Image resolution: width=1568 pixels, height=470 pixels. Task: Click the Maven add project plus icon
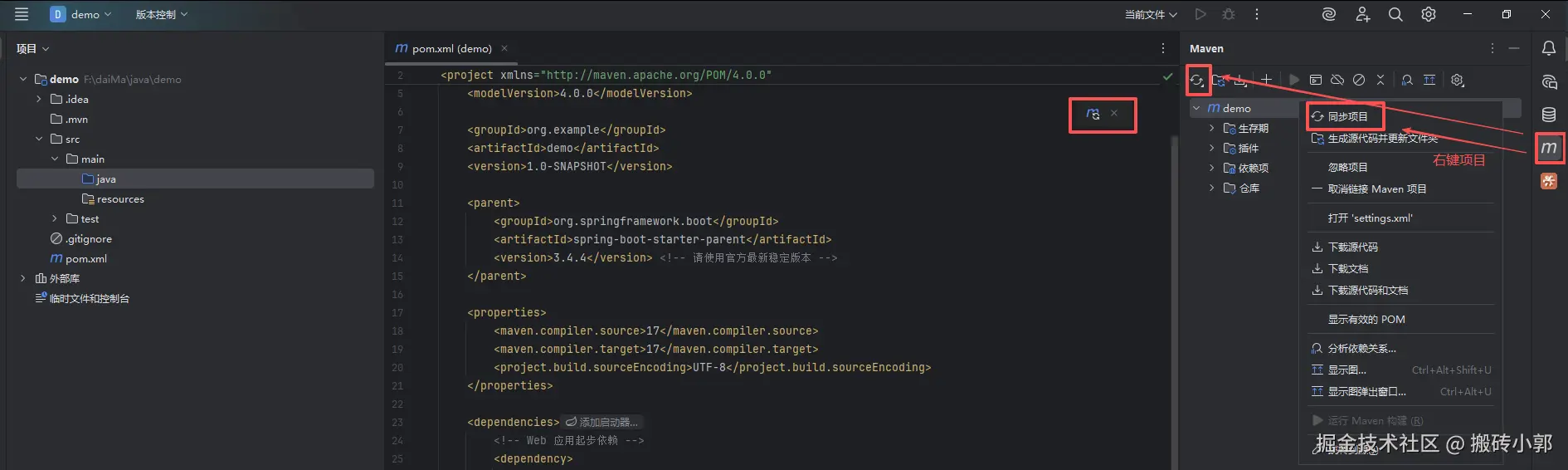pyautogui.click(x=1266, y=80)
